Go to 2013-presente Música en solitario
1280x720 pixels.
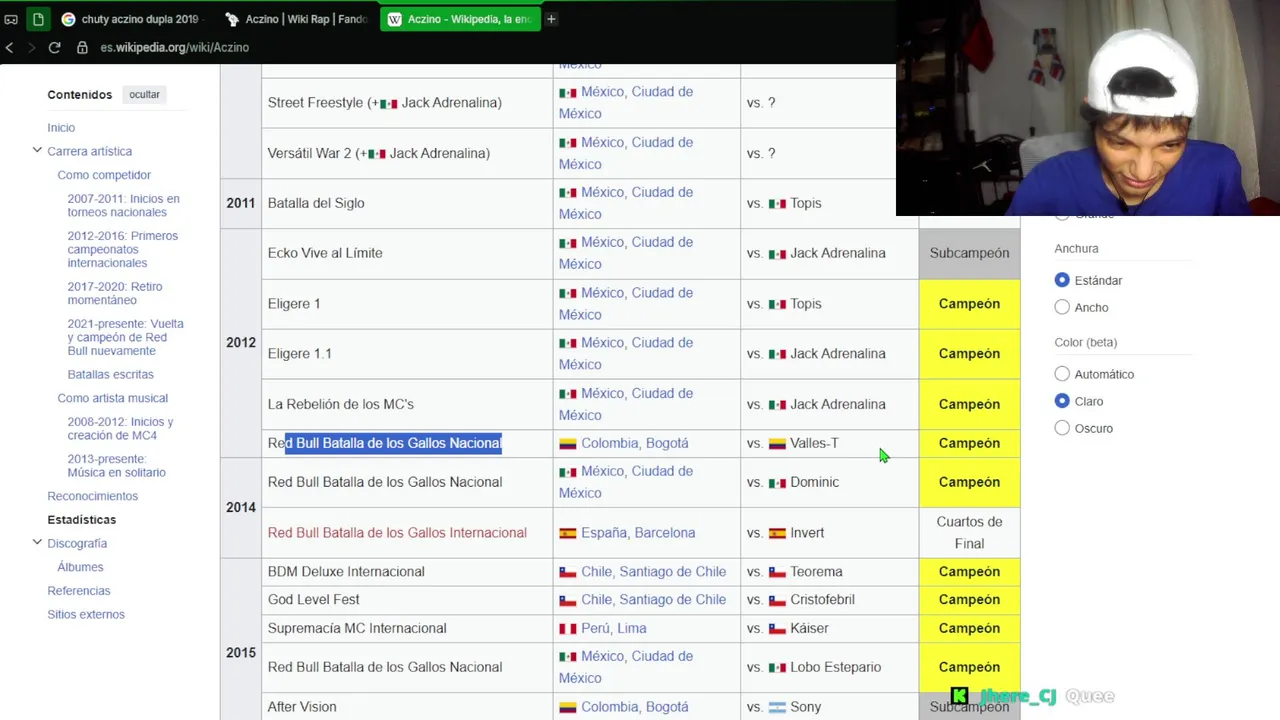point(116,465)
